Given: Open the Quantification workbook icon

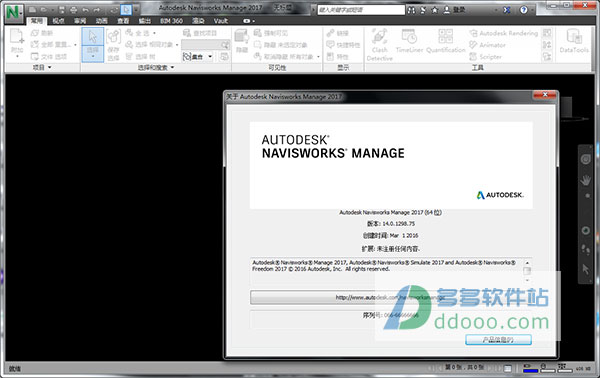Looking at the screenshot, I should tap(445, 41).
